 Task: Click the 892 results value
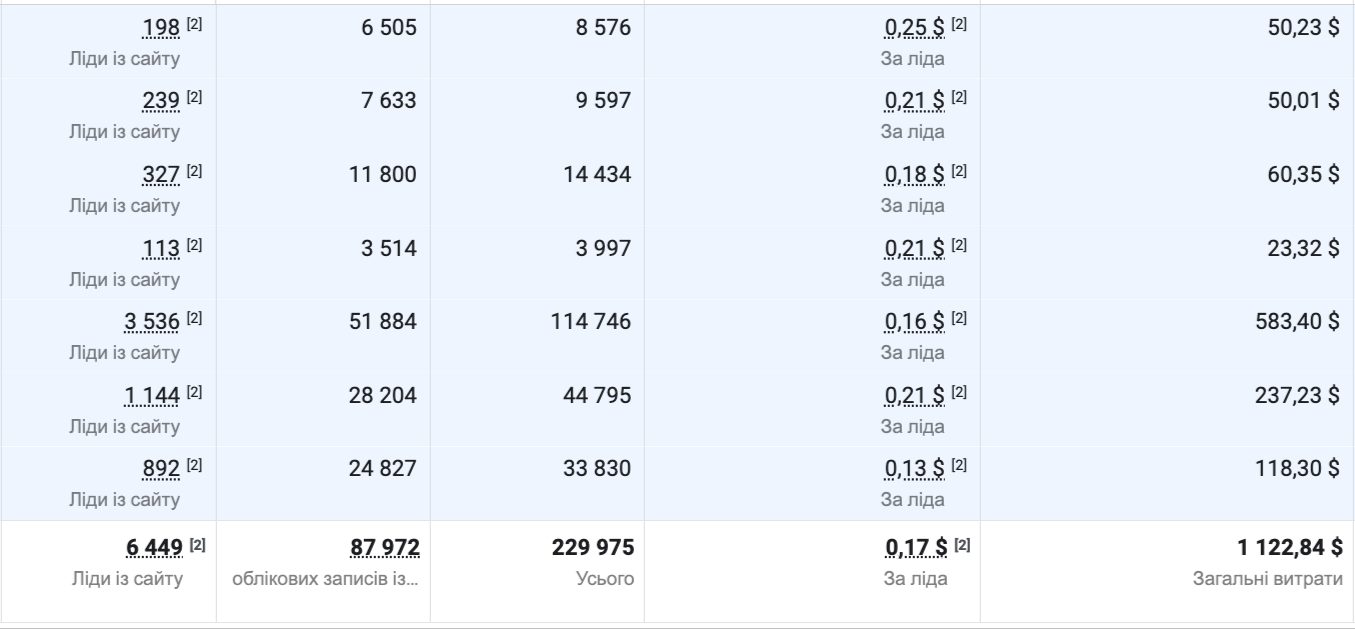coord(162,470)
